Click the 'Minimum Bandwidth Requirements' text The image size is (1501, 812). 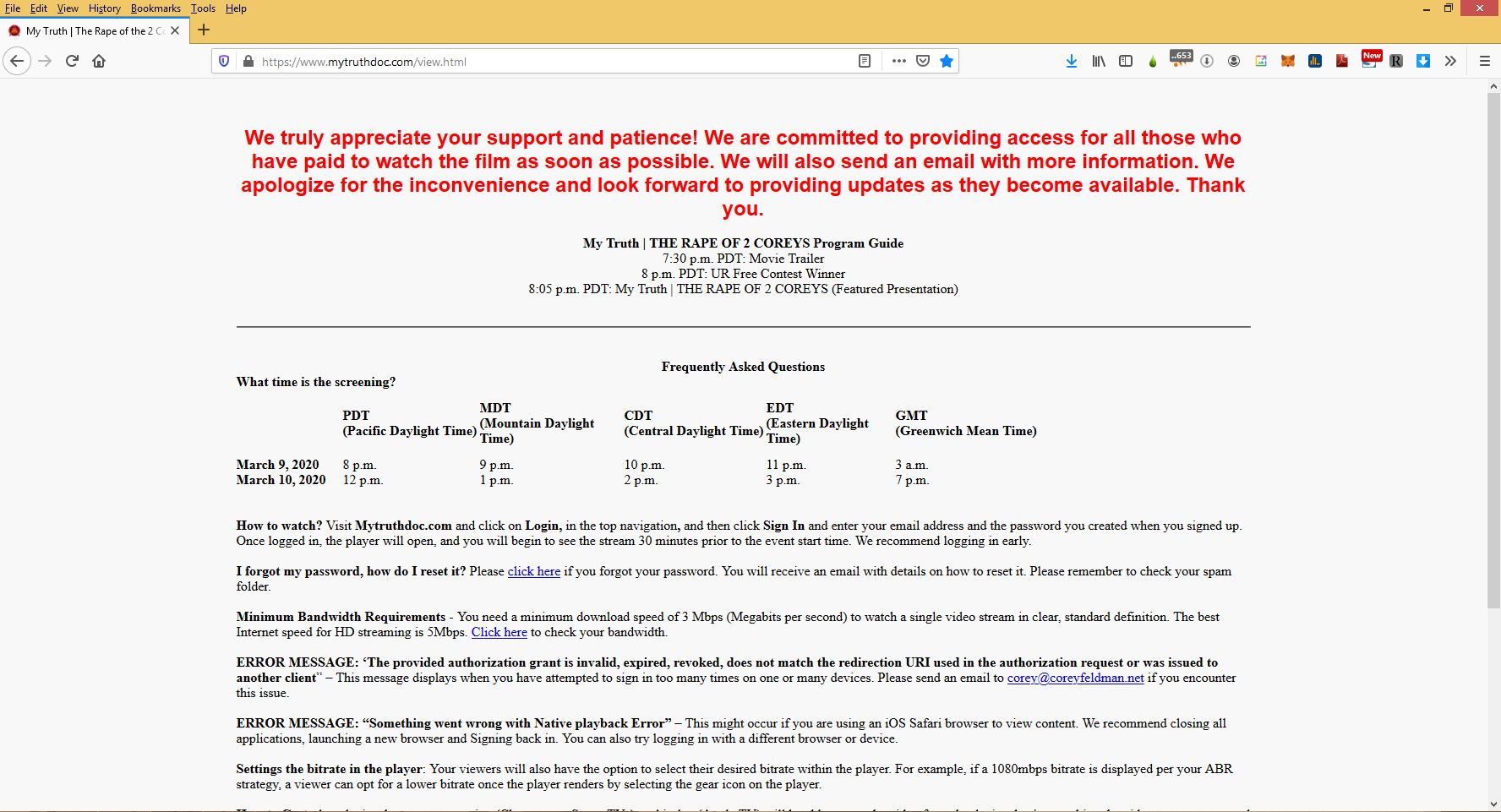coord(341,617)
